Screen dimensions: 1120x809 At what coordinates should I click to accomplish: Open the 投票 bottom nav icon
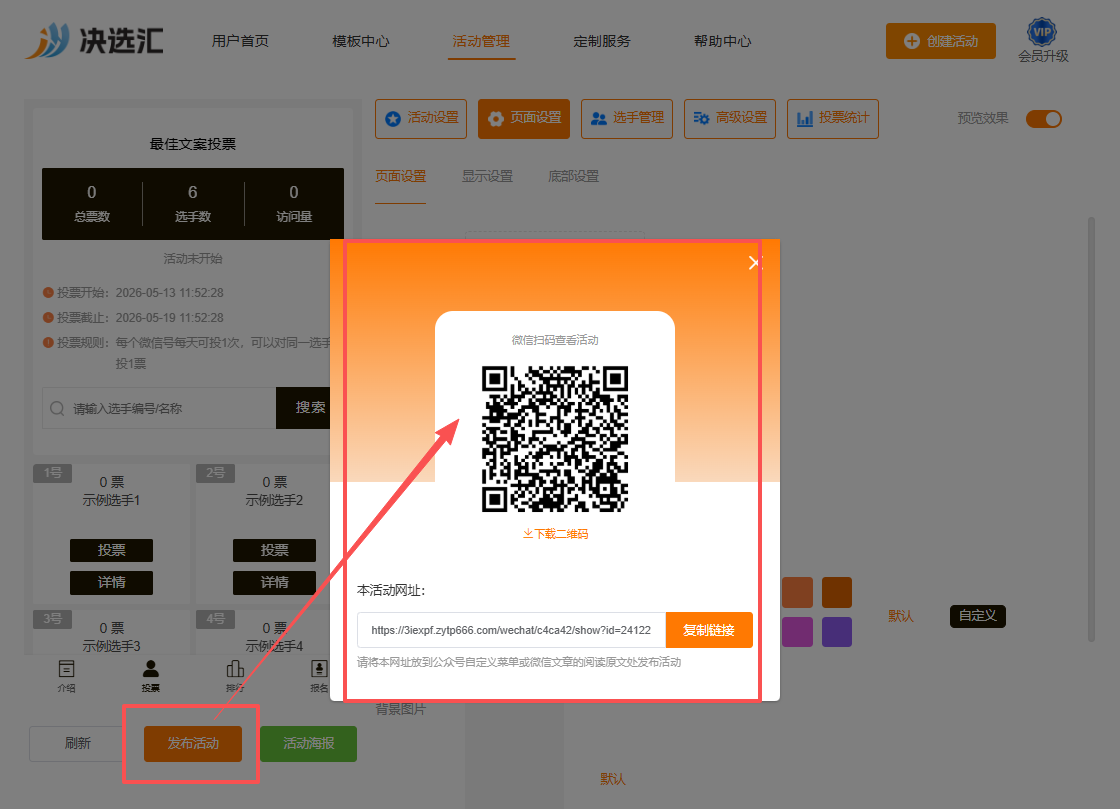pos(151,676)
